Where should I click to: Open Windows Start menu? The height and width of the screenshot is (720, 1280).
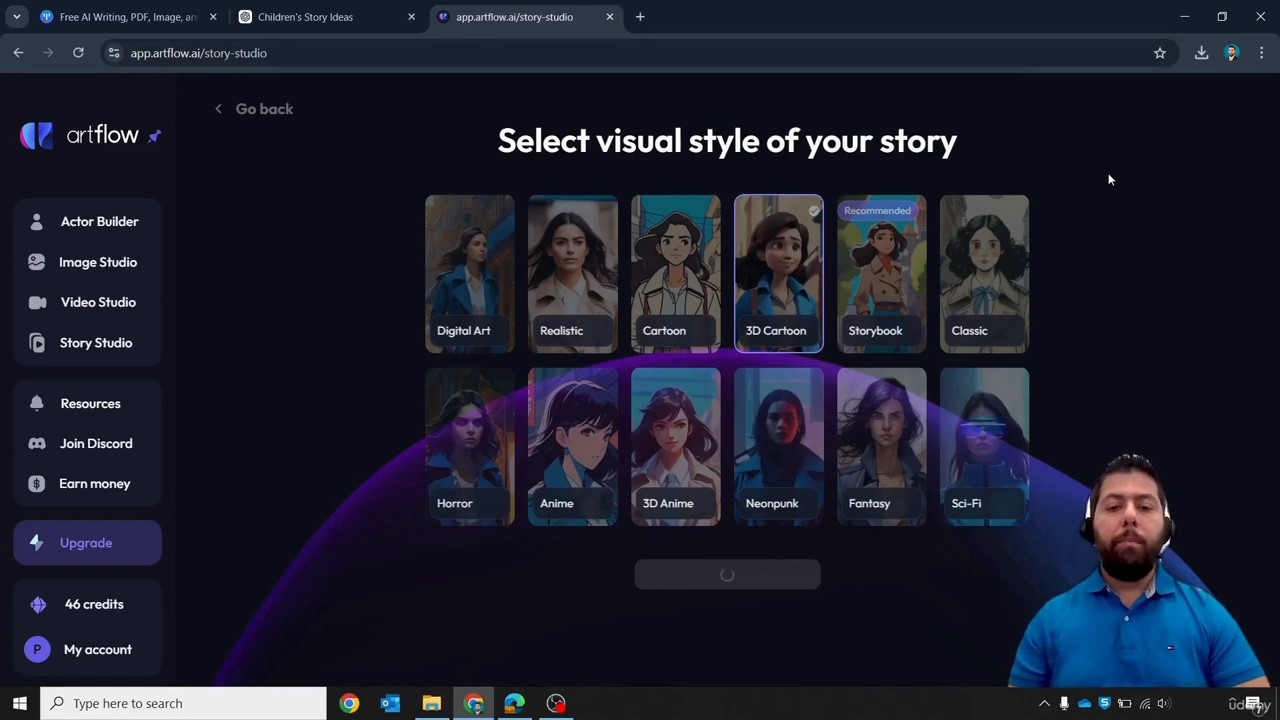click(x=19, y=703)
